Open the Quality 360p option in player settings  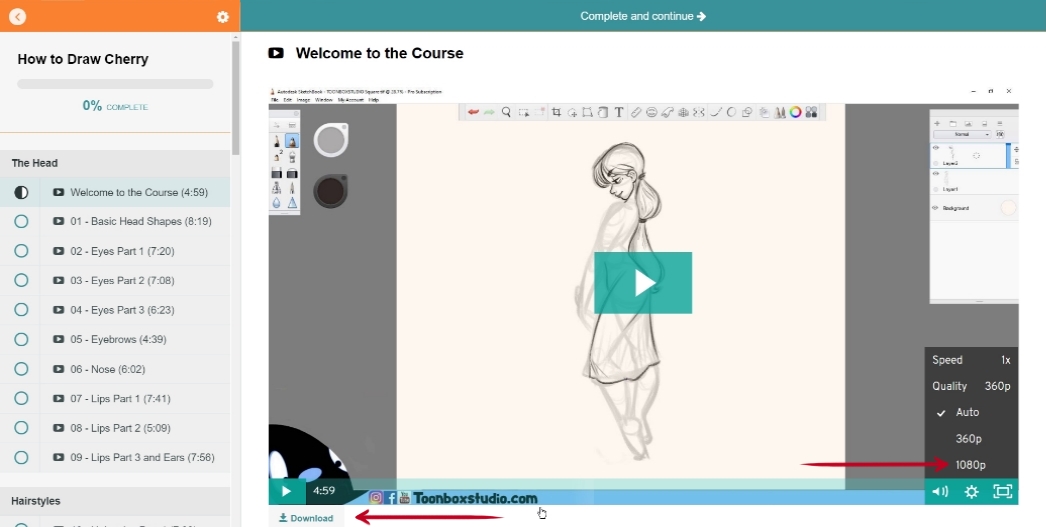(971, 386)
